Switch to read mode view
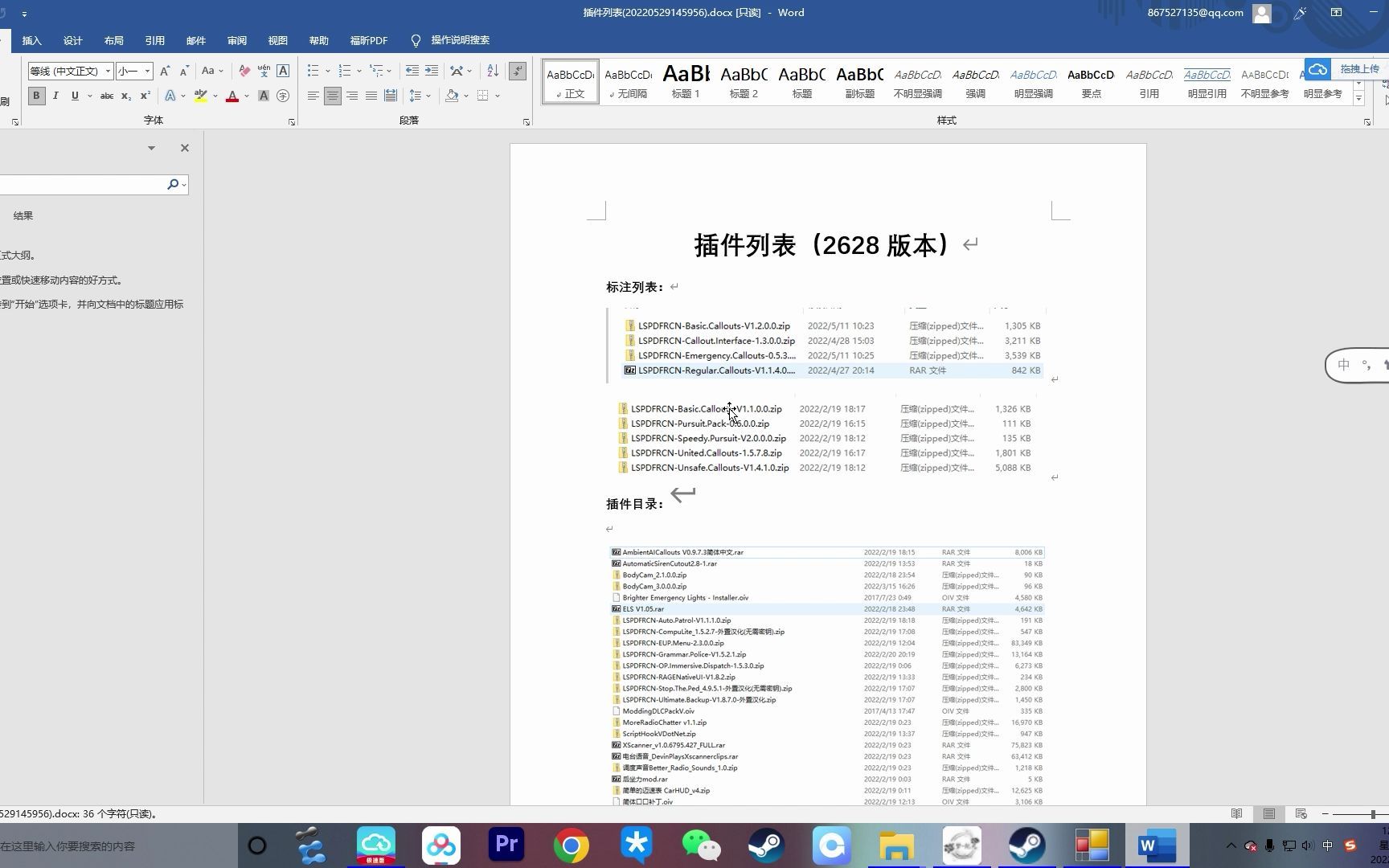The image size is (1389, 868). click(x=1237, y=814)
